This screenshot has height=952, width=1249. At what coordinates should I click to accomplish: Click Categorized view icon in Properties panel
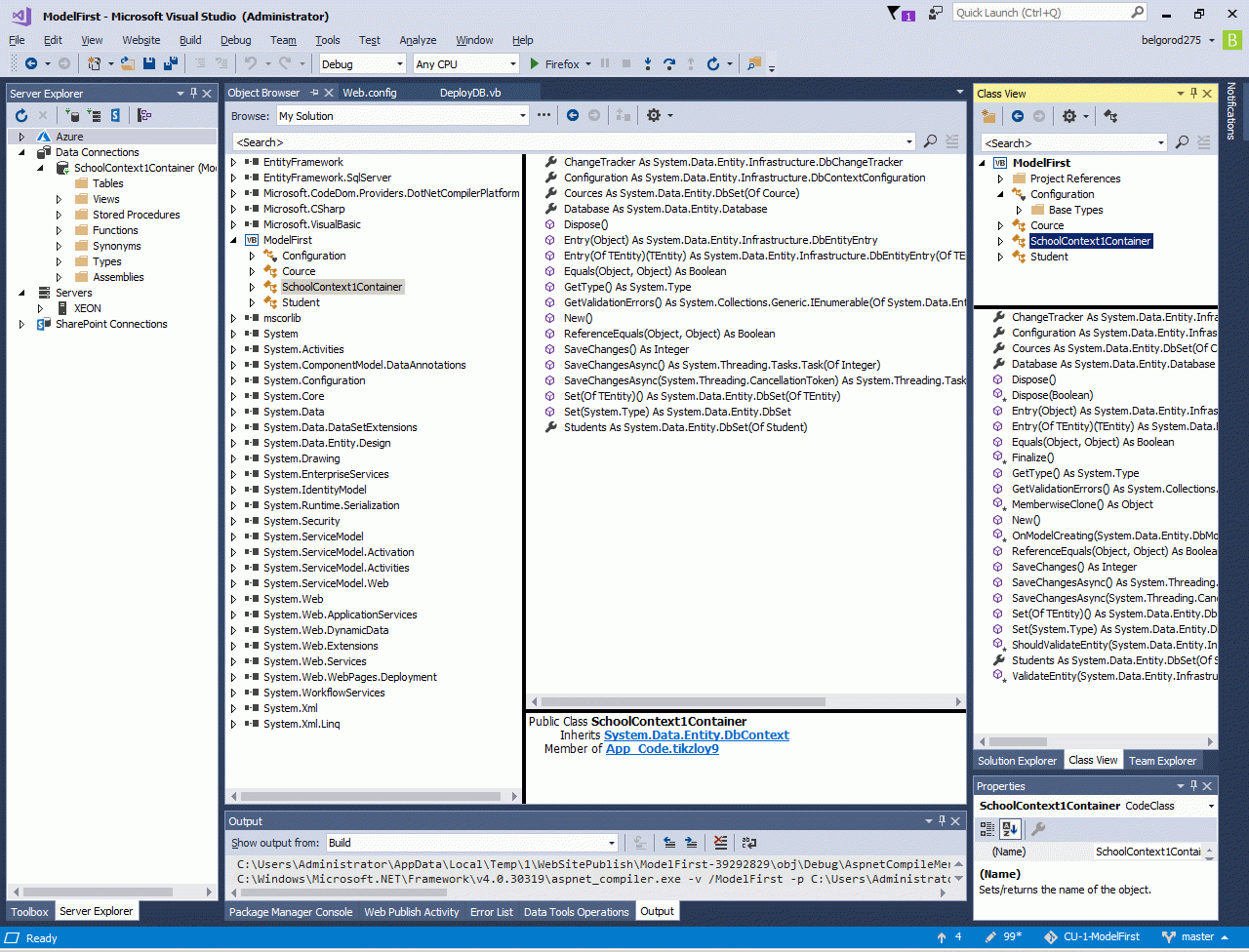click(x=987, y=829)
